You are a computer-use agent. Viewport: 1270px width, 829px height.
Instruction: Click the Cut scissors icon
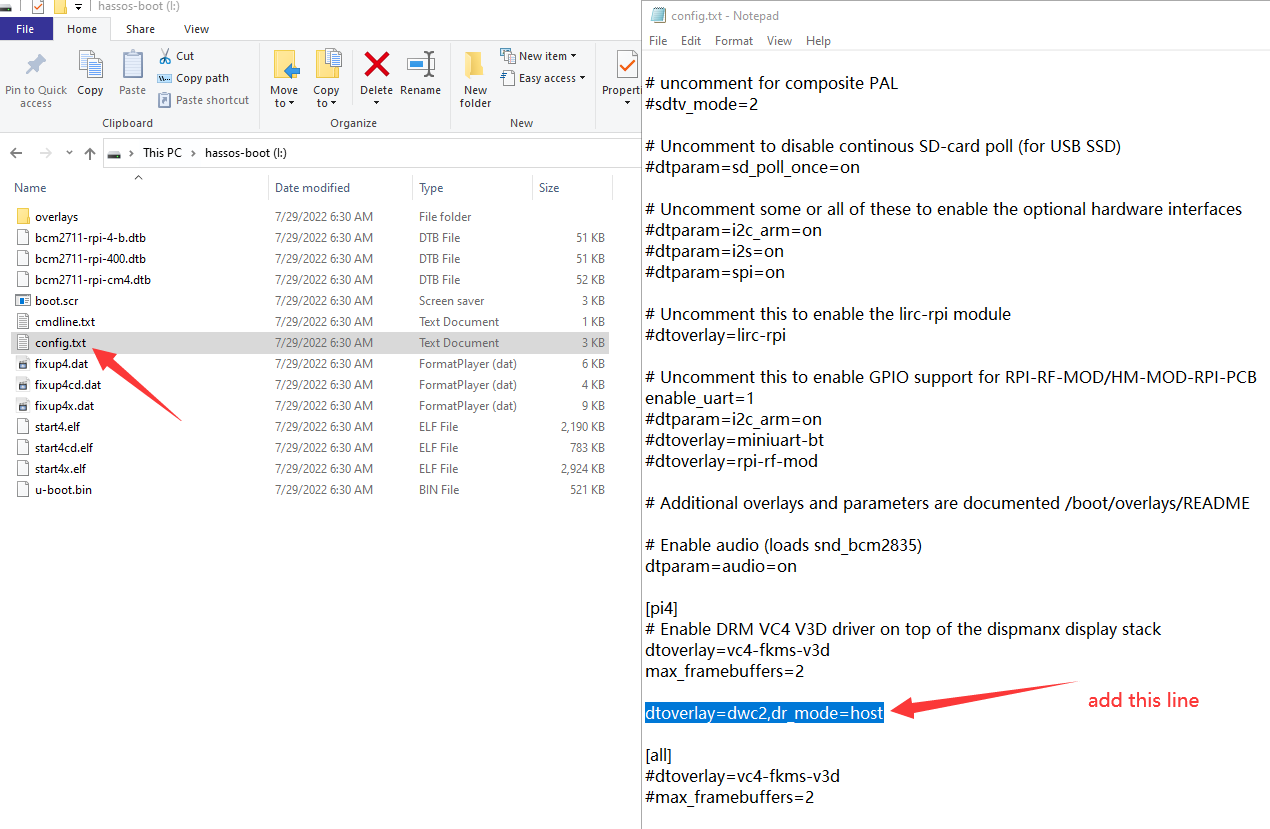pos(165,57)
